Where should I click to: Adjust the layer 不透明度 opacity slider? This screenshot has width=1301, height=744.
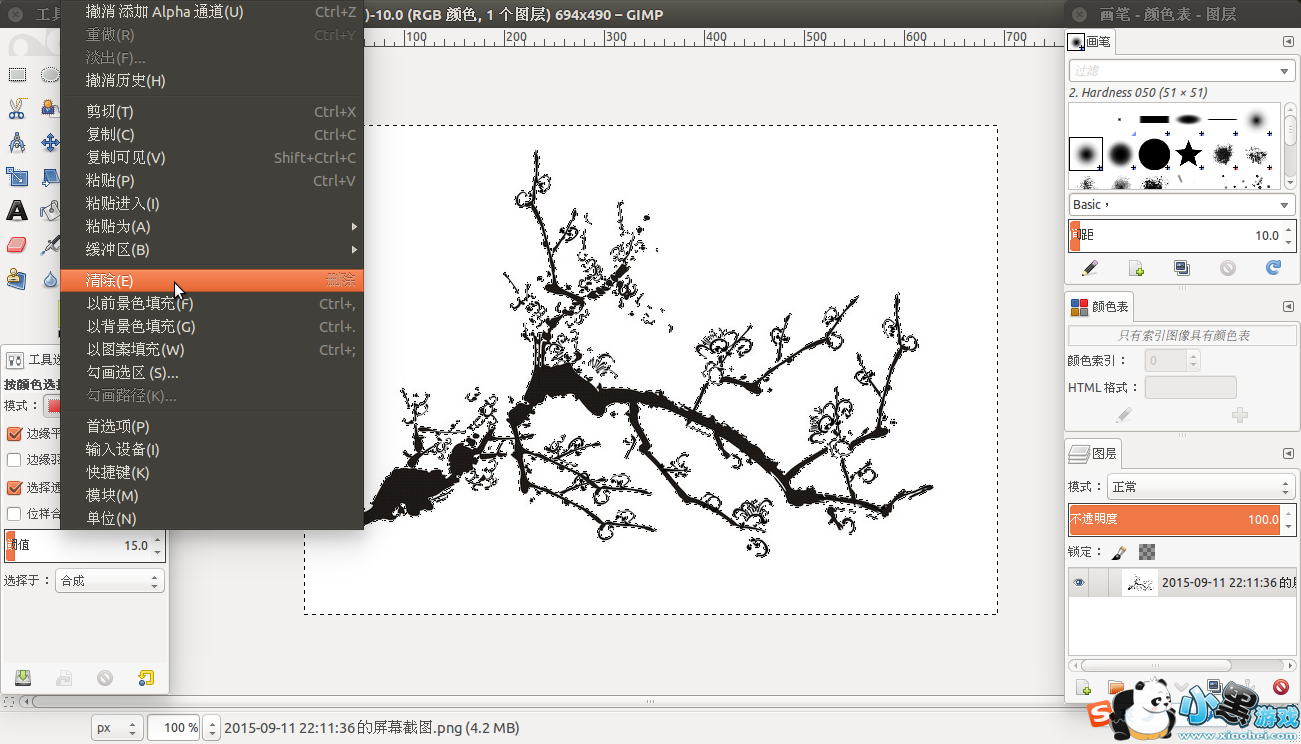pyautogui.click(x=1175, y=520)
